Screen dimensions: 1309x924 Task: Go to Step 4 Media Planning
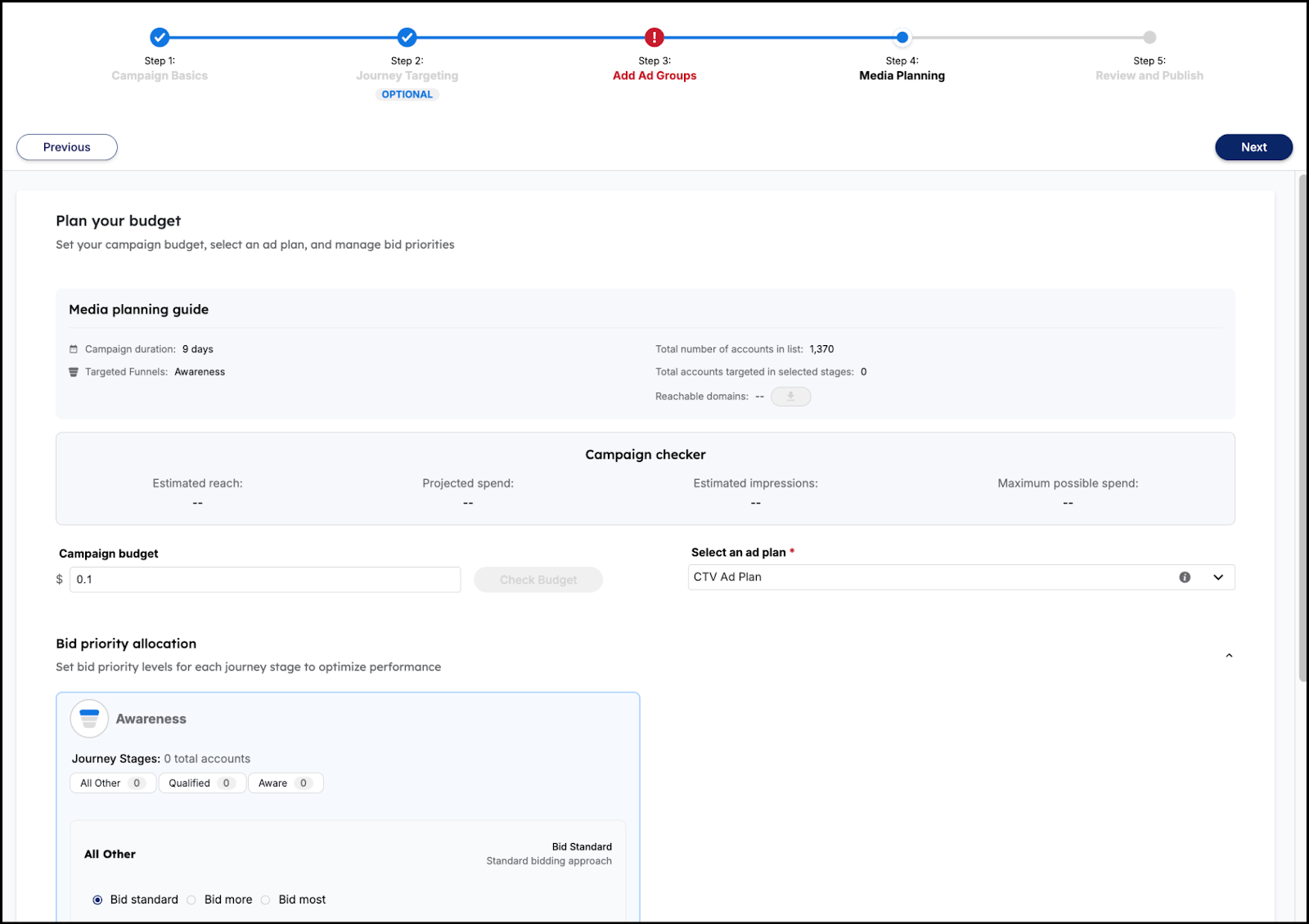click(x=902, y=38)
